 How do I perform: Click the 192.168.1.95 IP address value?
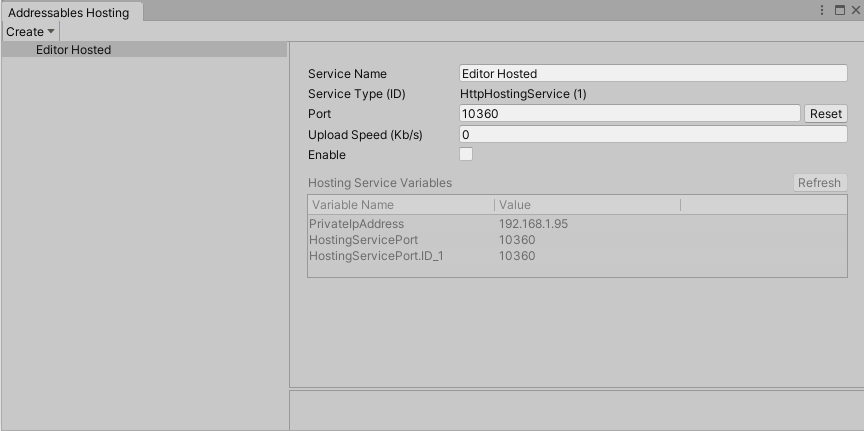click(x=533, y=224)
